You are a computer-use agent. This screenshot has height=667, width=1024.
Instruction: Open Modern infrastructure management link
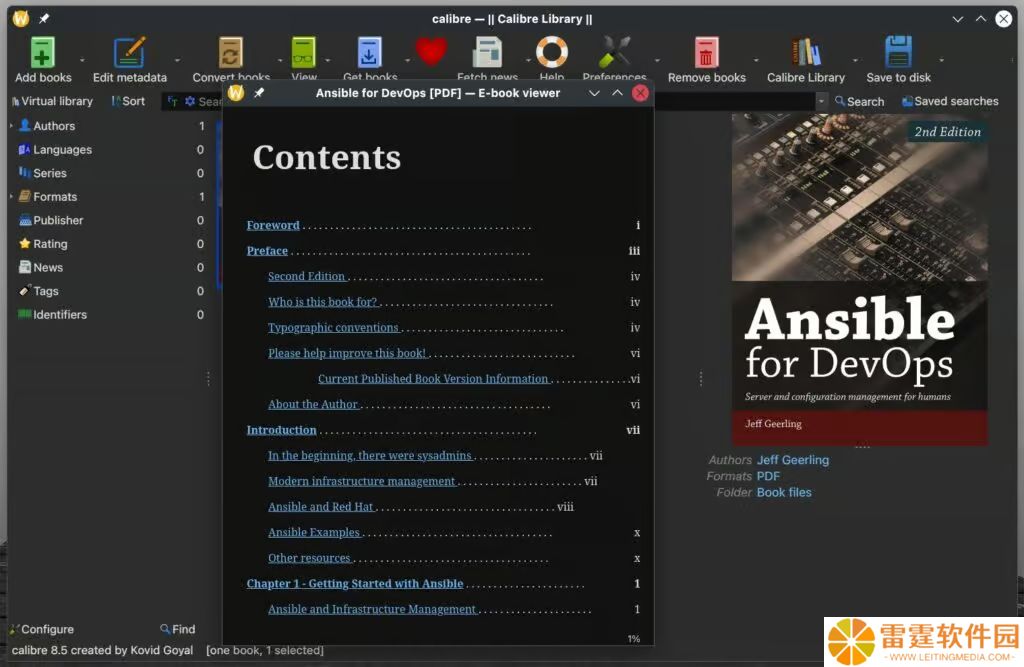click(361, 481)
